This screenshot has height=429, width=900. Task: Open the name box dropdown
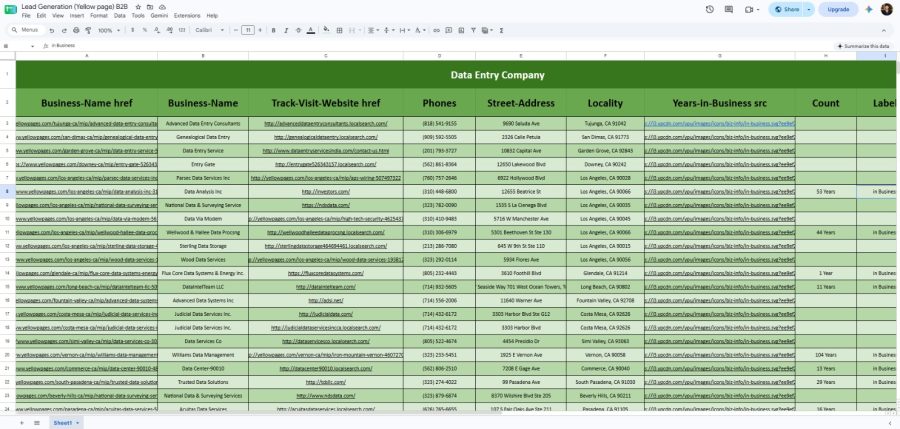(x=33, y=46)
